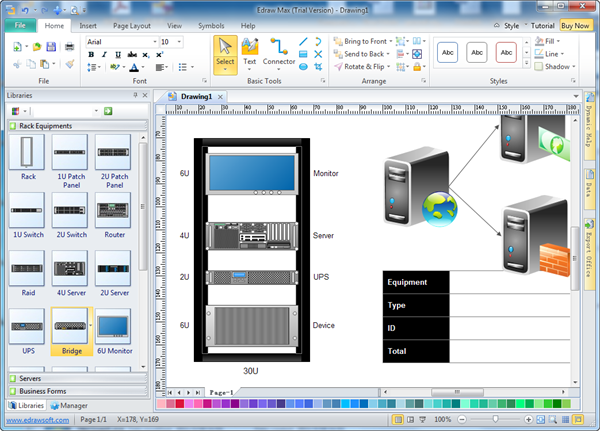
Task: Click the Raid shape in library
Action: (x=27, y=270)
